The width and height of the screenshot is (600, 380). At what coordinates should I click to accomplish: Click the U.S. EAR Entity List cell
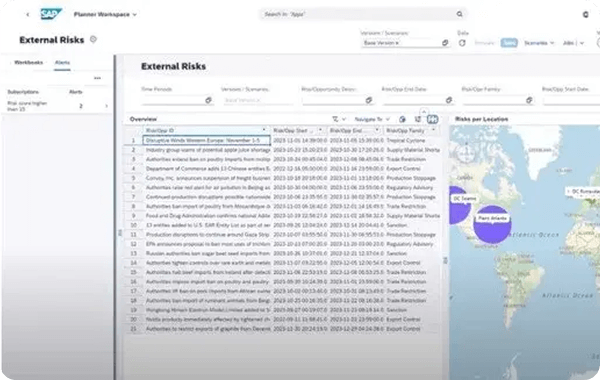[x=207, y=225]
